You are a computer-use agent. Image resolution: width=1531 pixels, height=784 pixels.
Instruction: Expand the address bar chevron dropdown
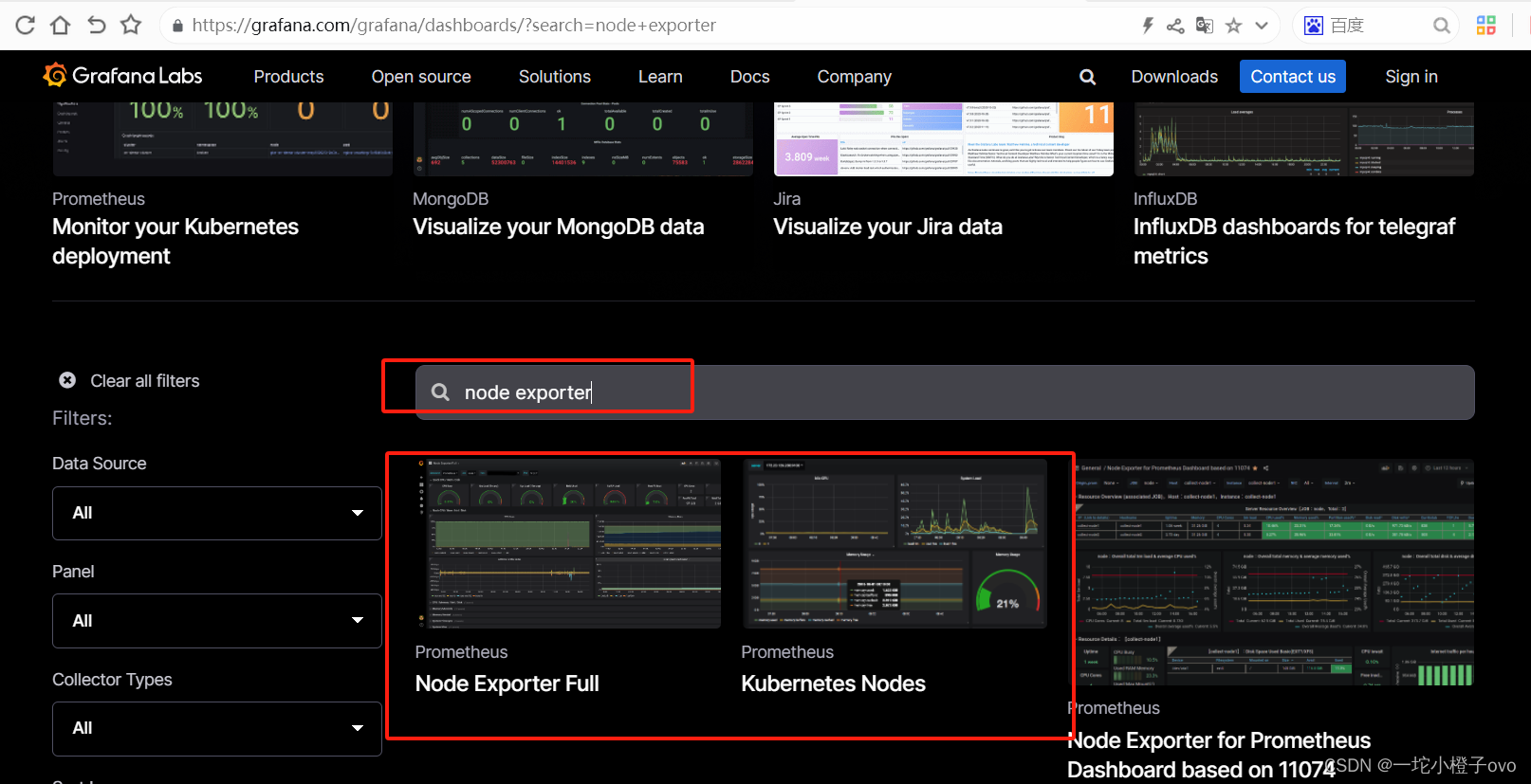click(1262, 26)
